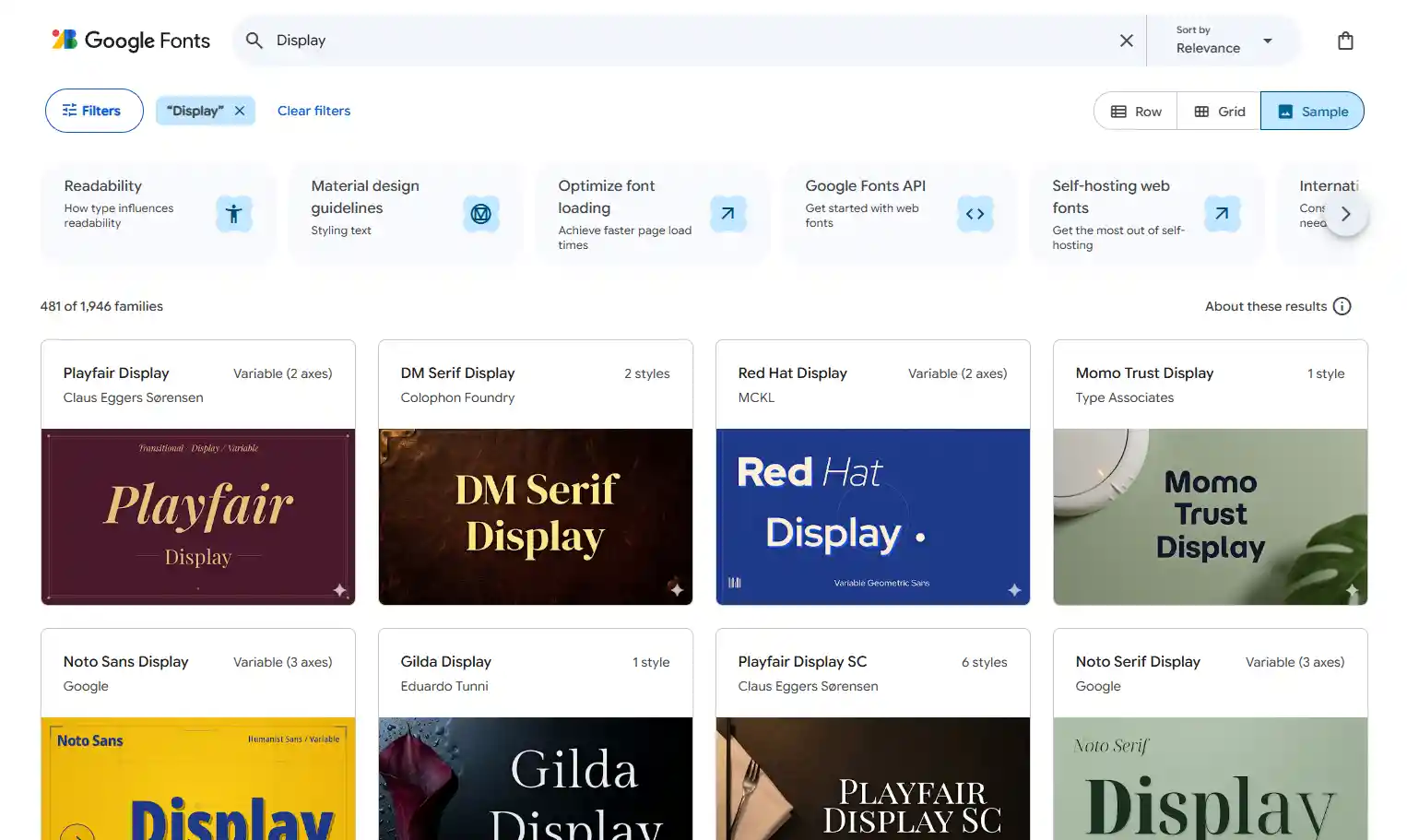Click the MCKL designer name
Viewport: 1407px width, 840px height.
[x=756, y=397]
